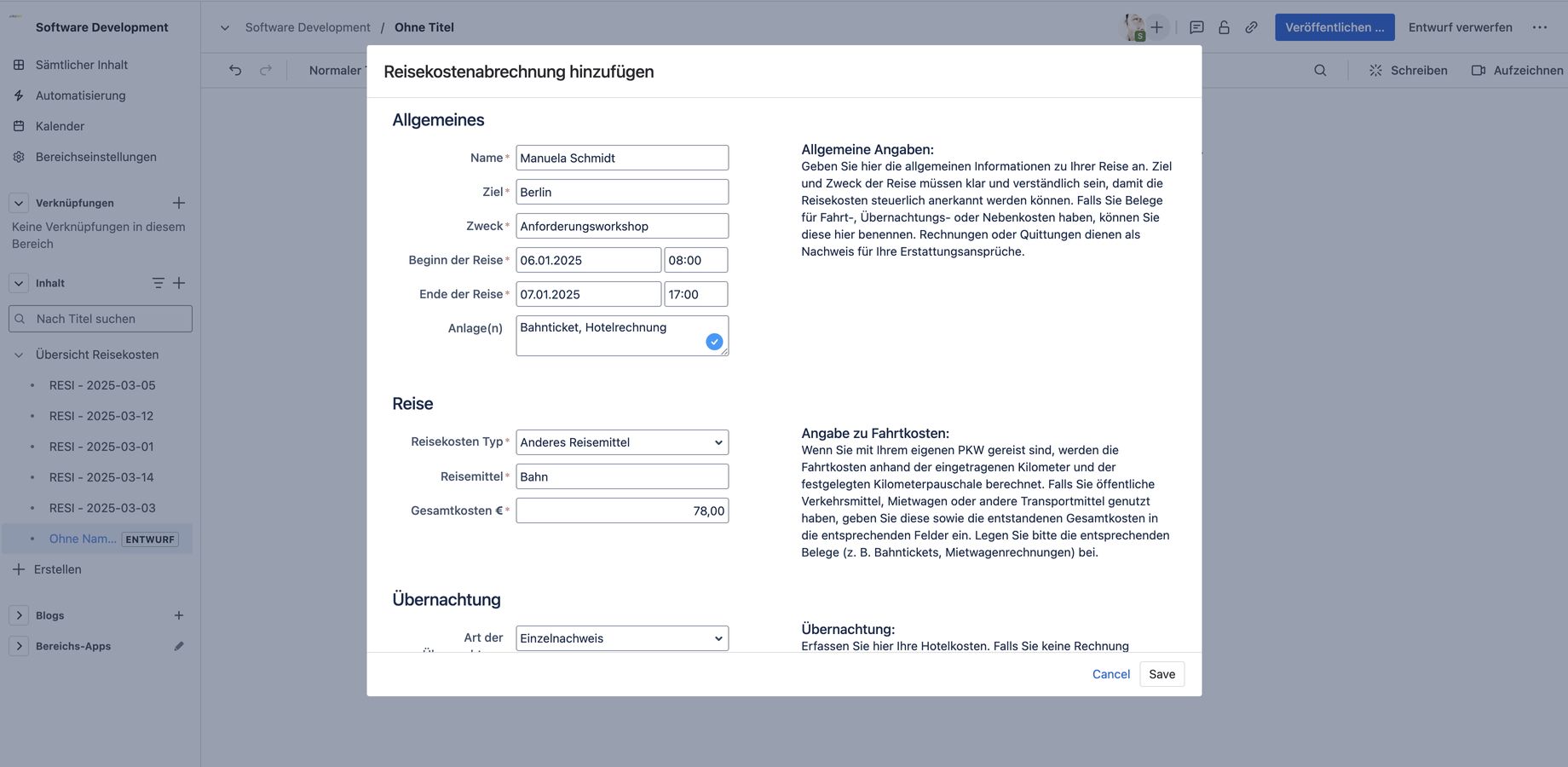Focus the Nach Titel suchen field
The width and height of the screenshot is (1568, 767).
pos(101,319)
